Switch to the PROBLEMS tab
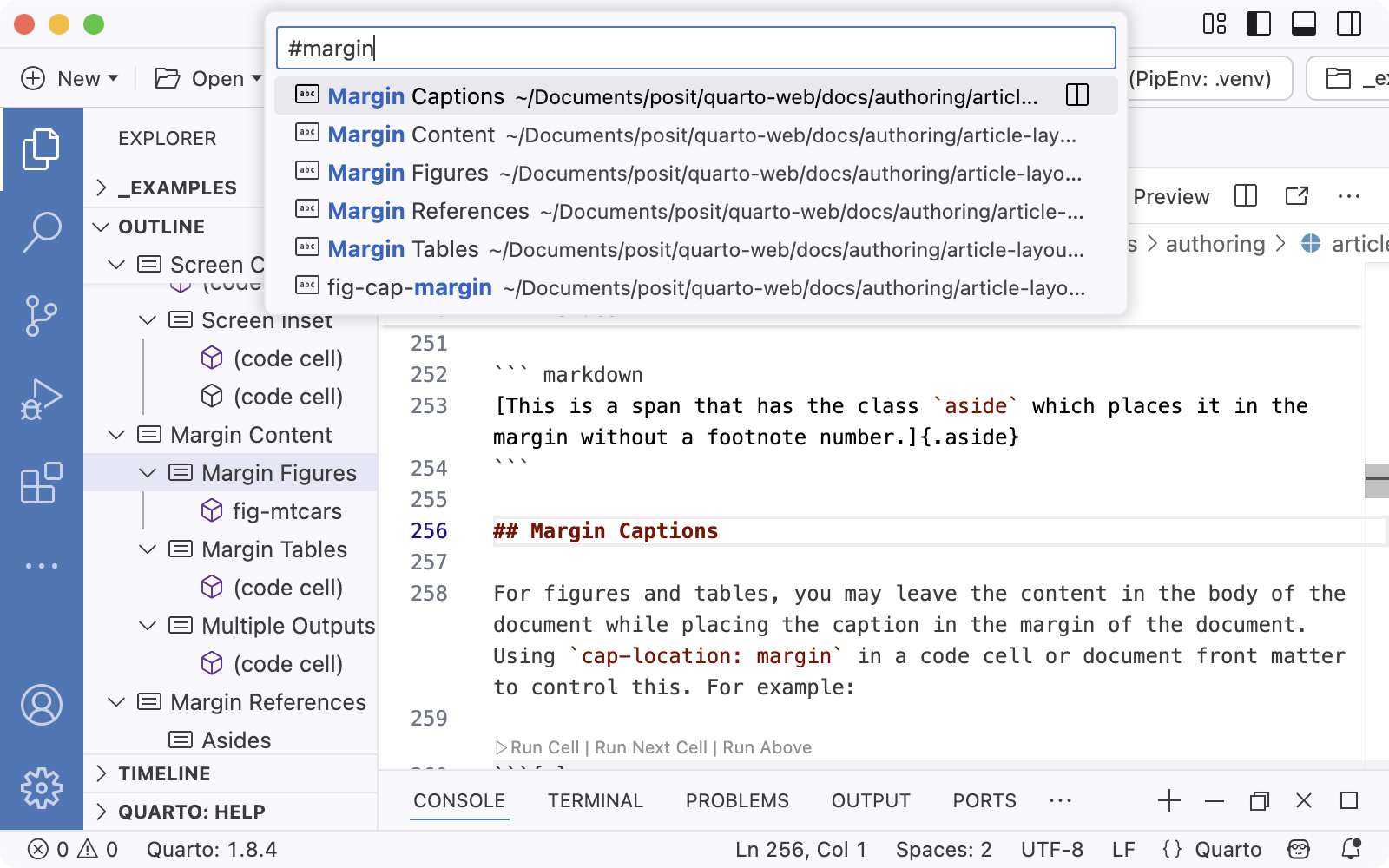 737,800
